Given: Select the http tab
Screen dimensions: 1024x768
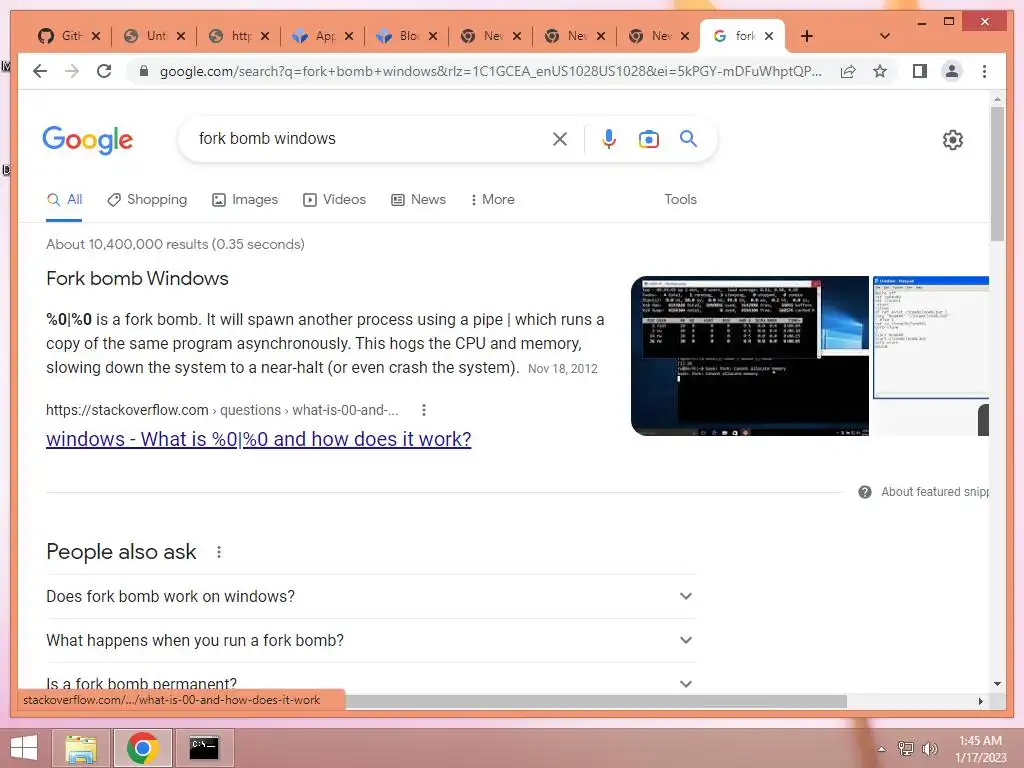Looking at the screenshot, I should point(232,36).
